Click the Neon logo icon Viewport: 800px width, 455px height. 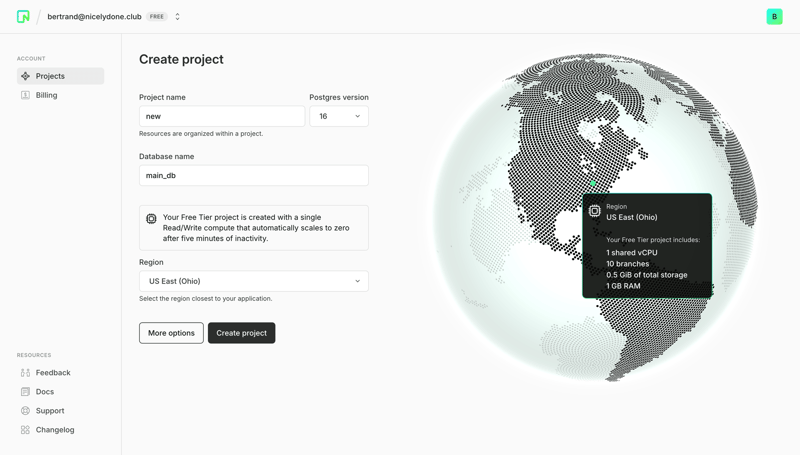(x=23, y=17)
